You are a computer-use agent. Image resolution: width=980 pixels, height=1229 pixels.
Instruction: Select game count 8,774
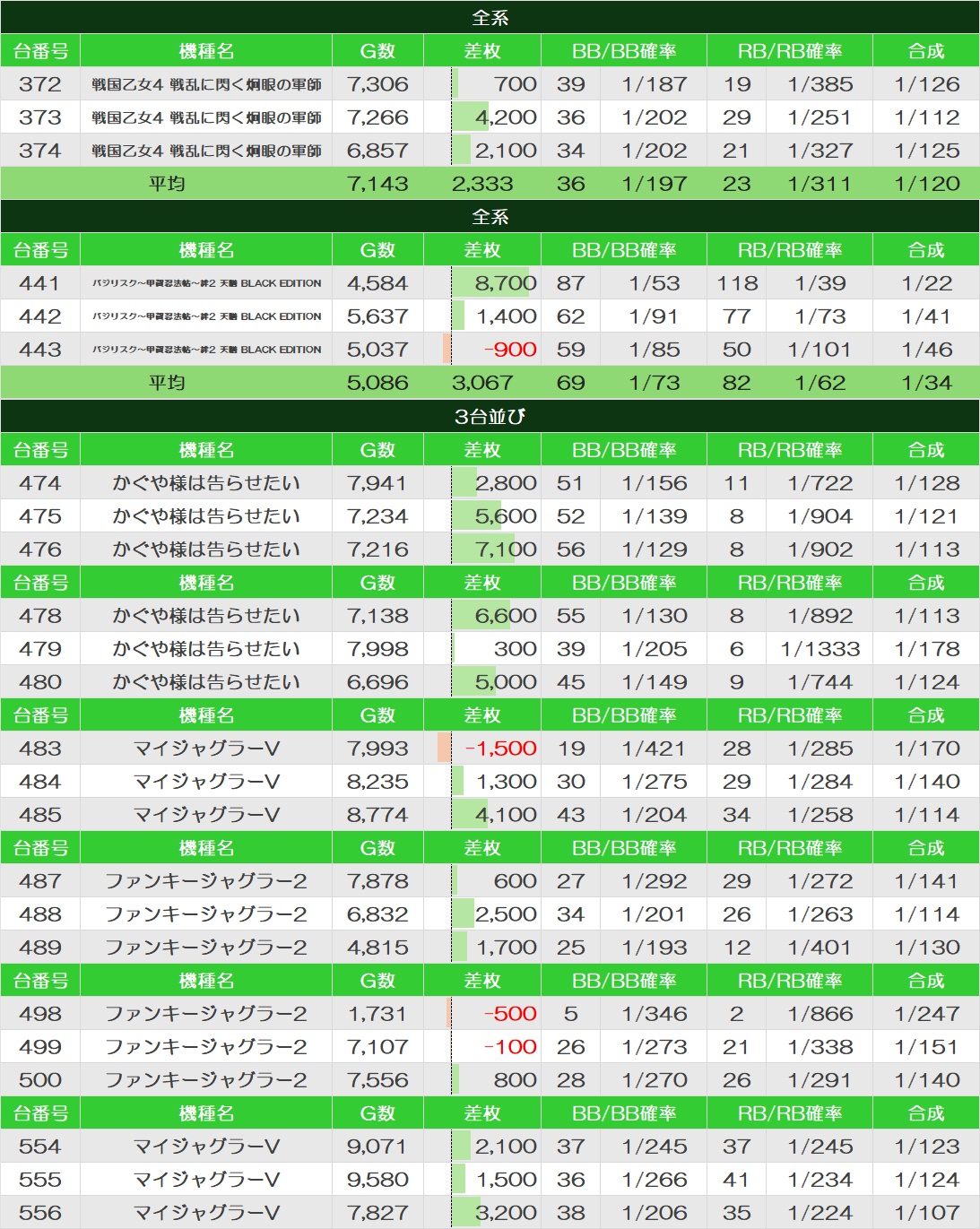tap(377, 815)
